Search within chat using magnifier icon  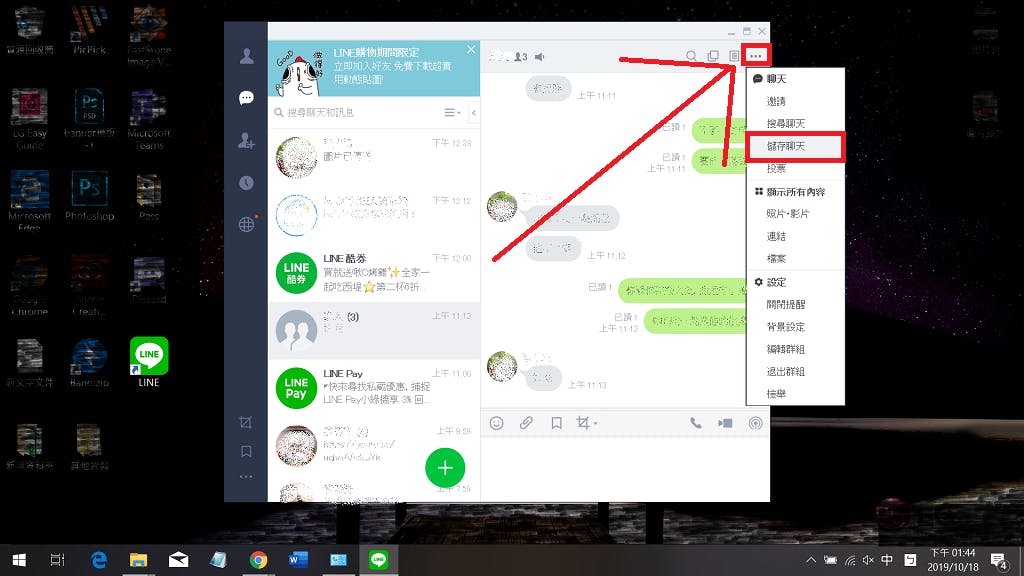point(691,56)
